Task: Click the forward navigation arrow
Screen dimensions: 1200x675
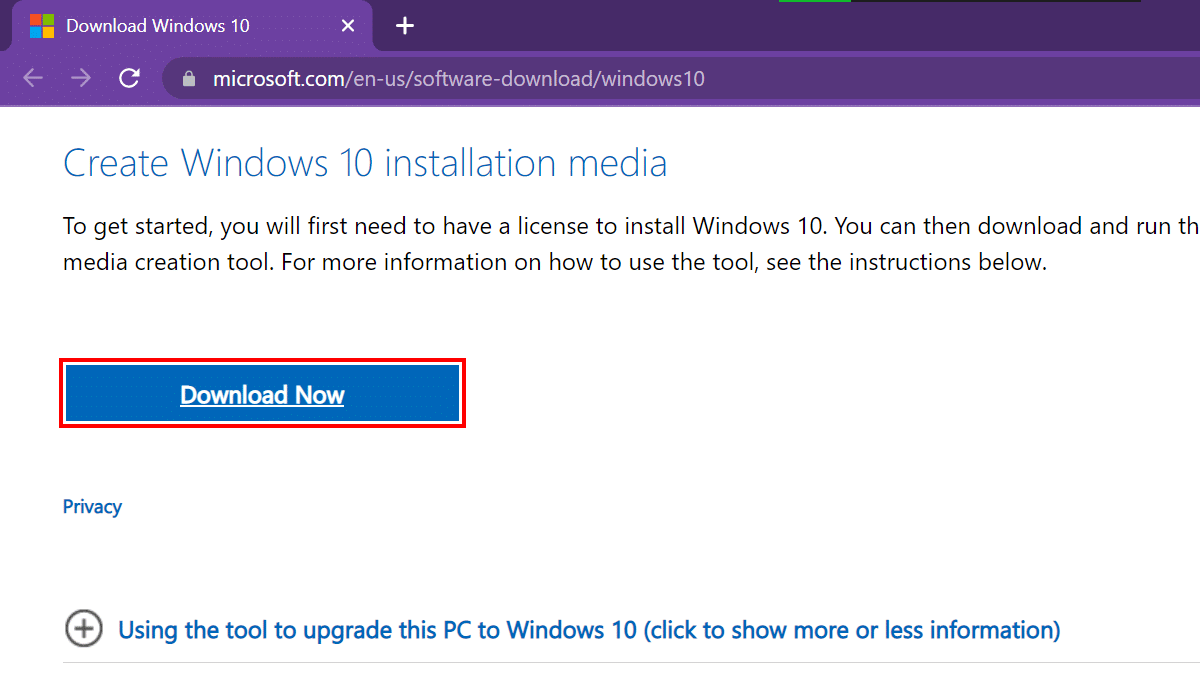Action: 81,77
